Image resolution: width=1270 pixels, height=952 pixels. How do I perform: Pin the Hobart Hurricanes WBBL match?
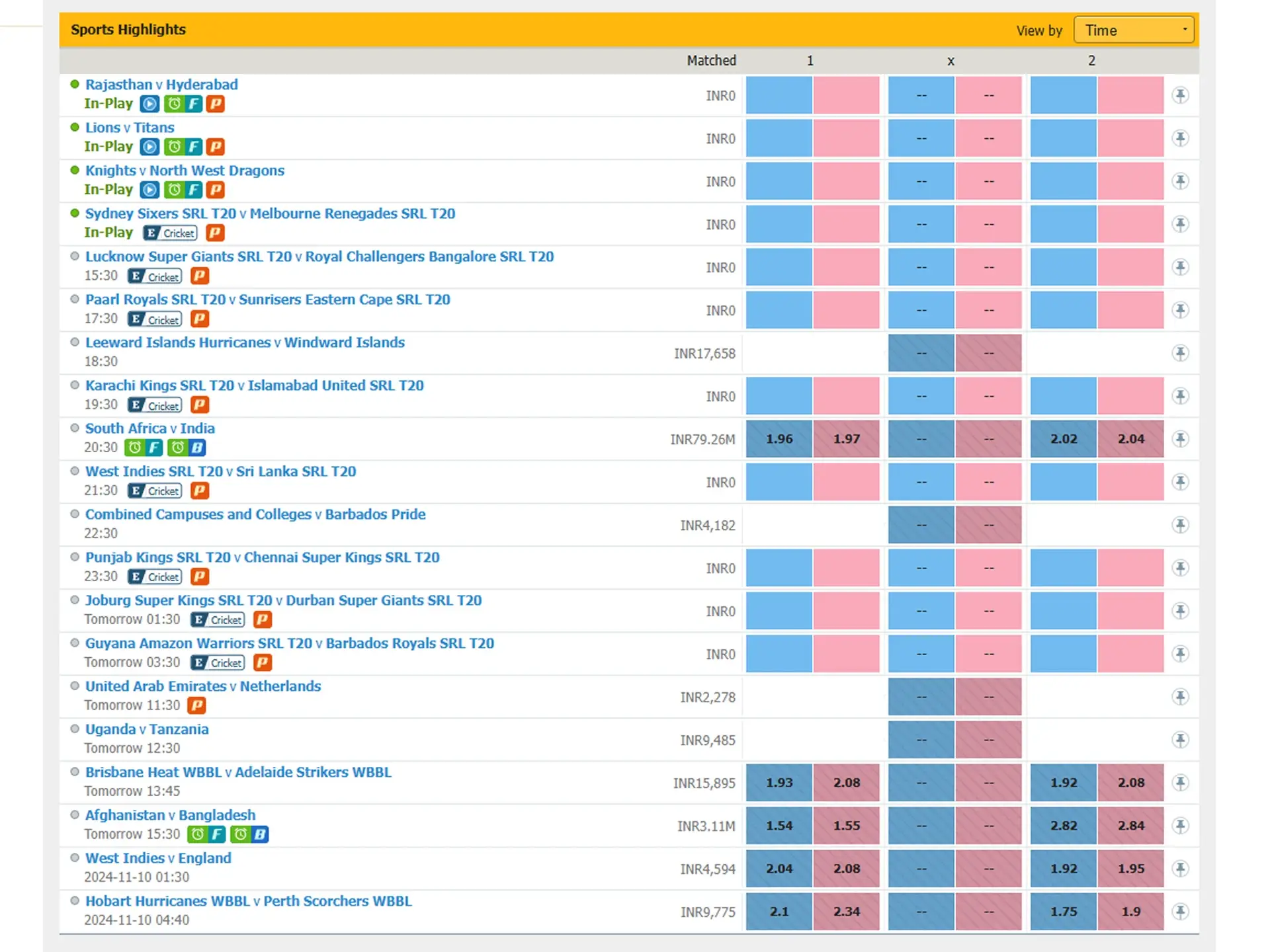coord(1181,912)
